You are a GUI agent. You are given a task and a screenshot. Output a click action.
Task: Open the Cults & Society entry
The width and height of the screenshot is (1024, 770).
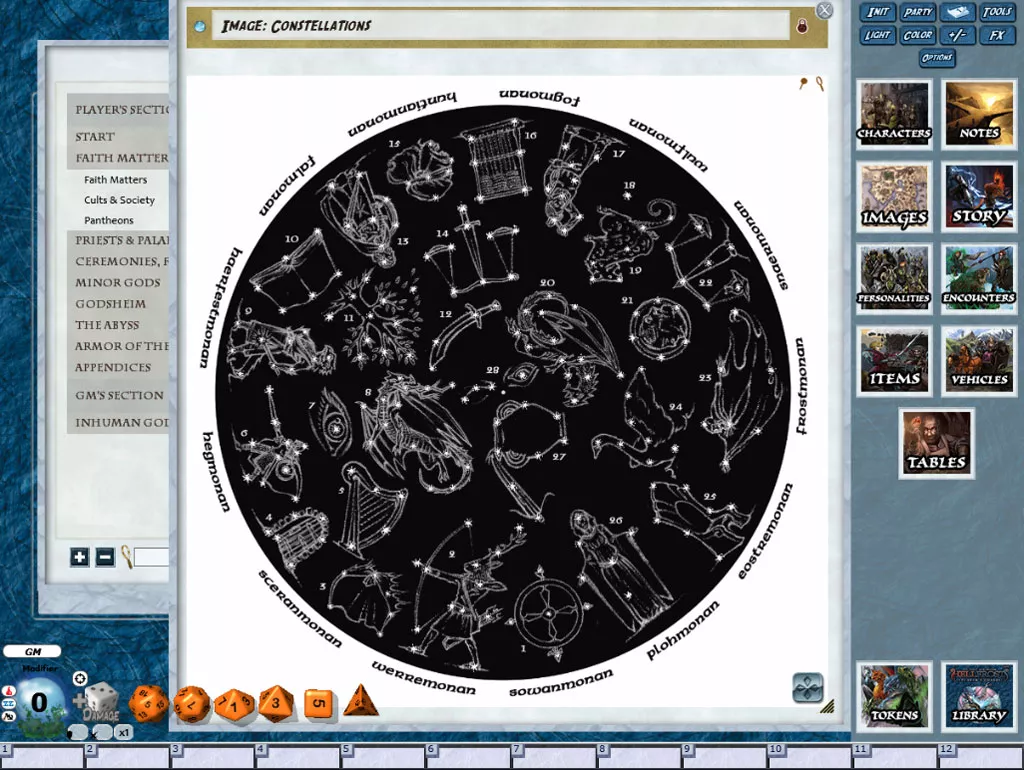click(x=119, y=200)
